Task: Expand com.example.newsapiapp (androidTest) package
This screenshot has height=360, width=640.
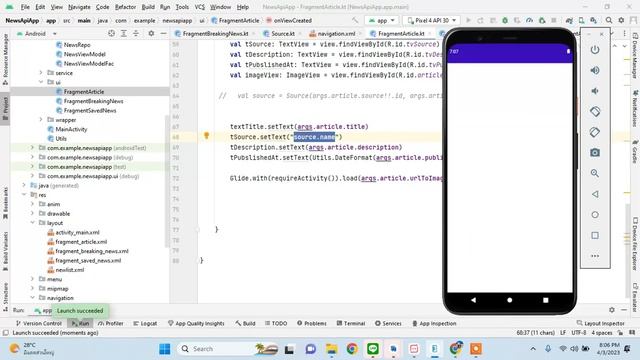Action: [x=32, y=148]
